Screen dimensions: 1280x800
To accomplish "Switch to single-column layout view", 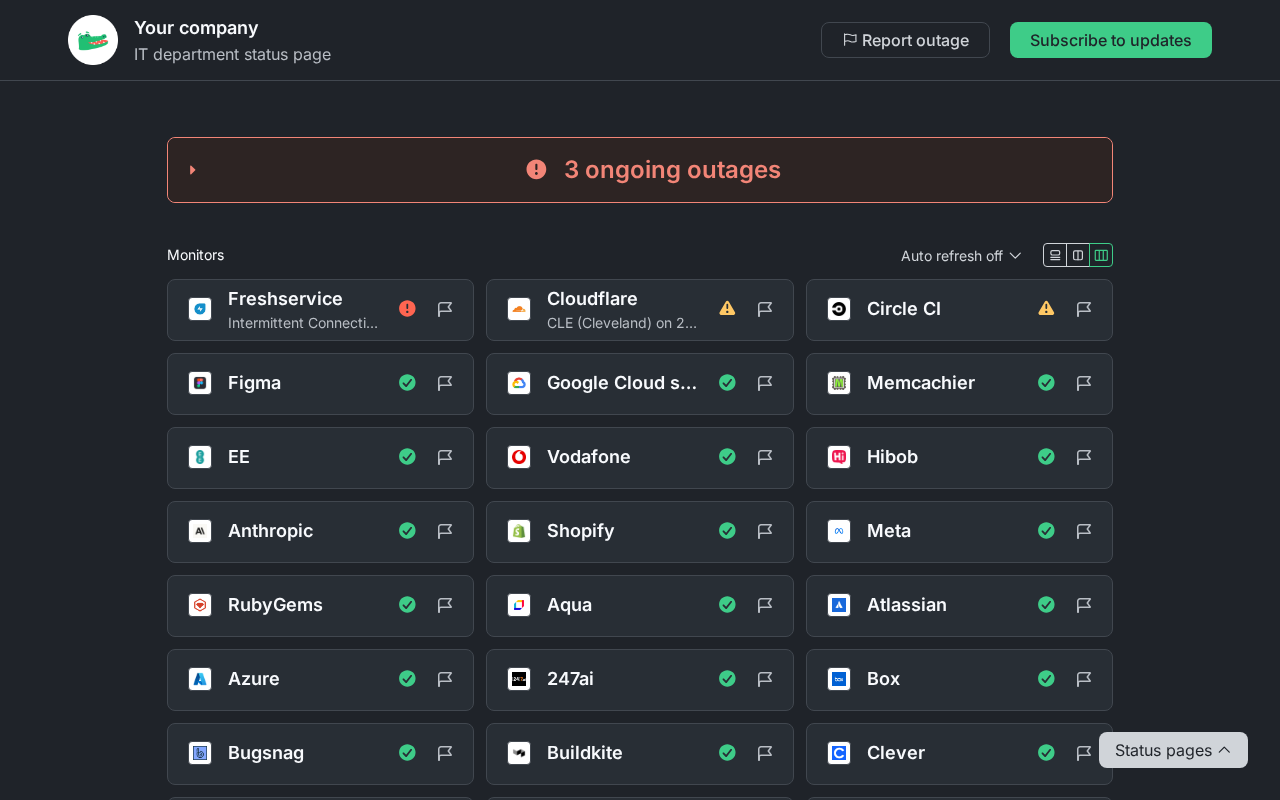I will [x=1055, y=255].
